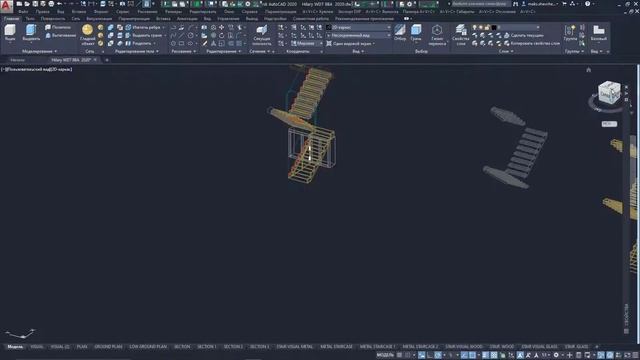Toggle the layer on/off lightbulb in layer dropdown

click(474, 27)
